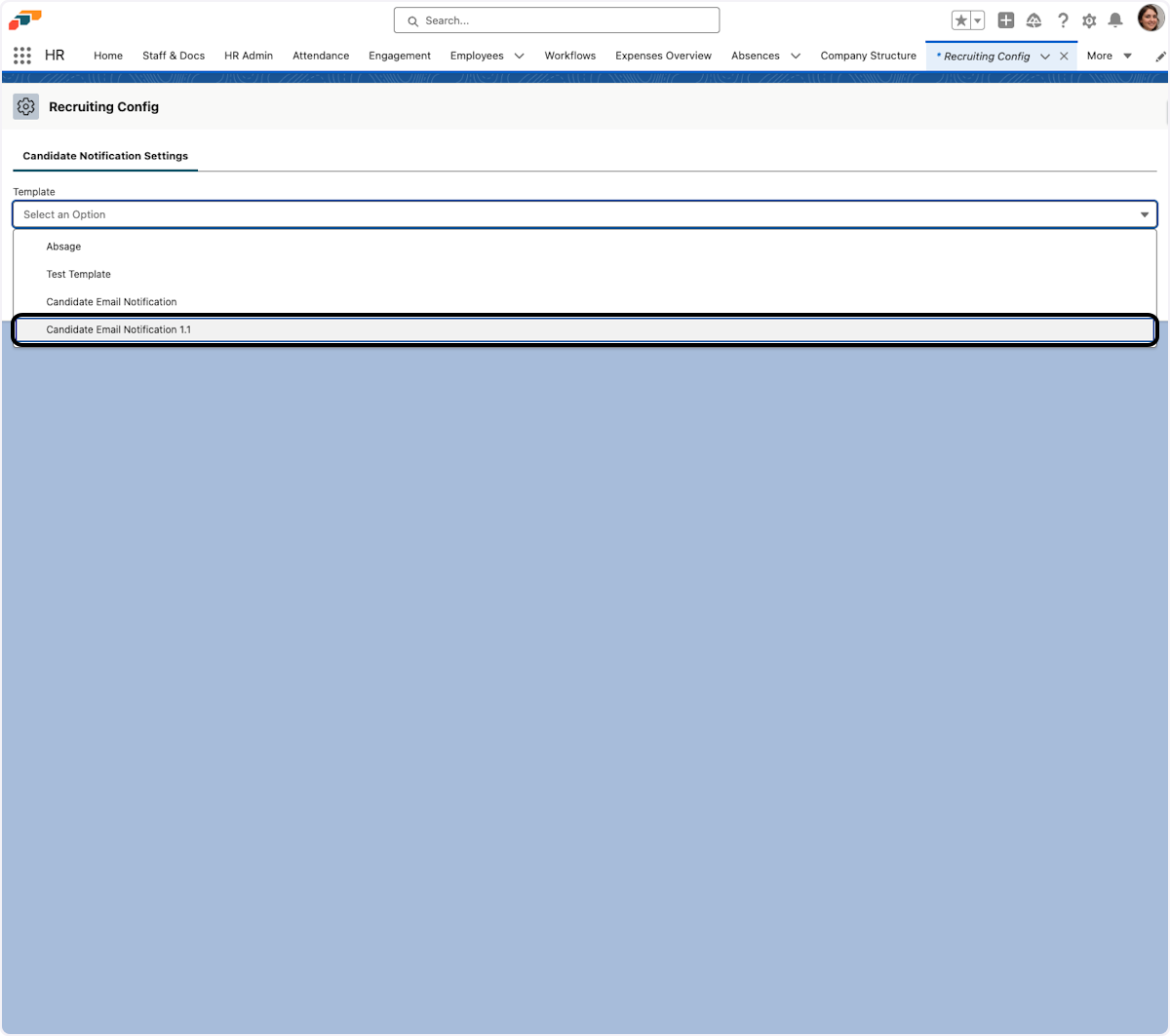Viewport: 1170px width, 1036px height.
Task: Open the notifications bell
Action: 1115,20
